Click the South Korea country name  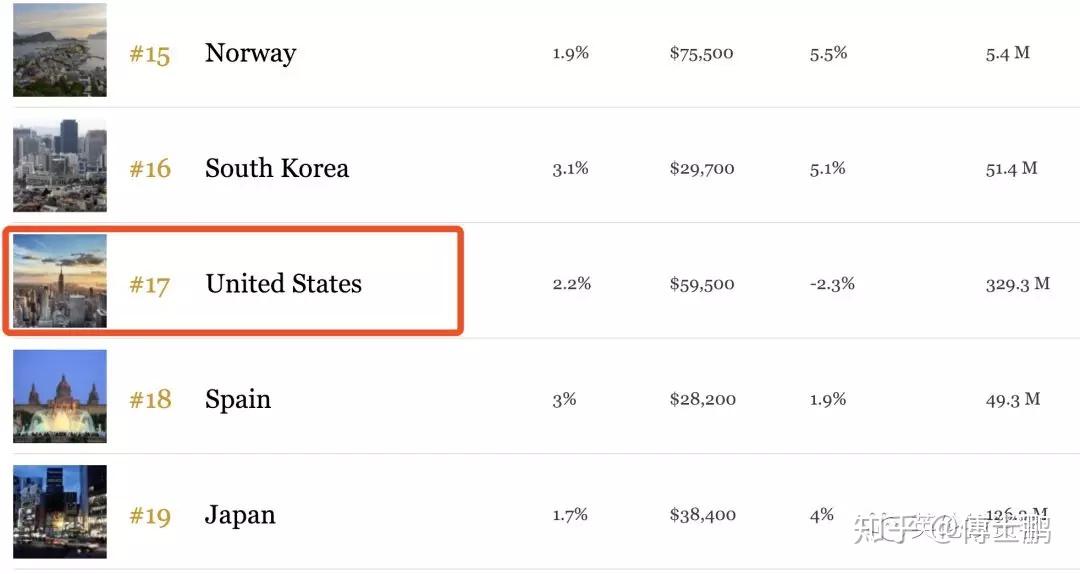[x=277, y=168]
